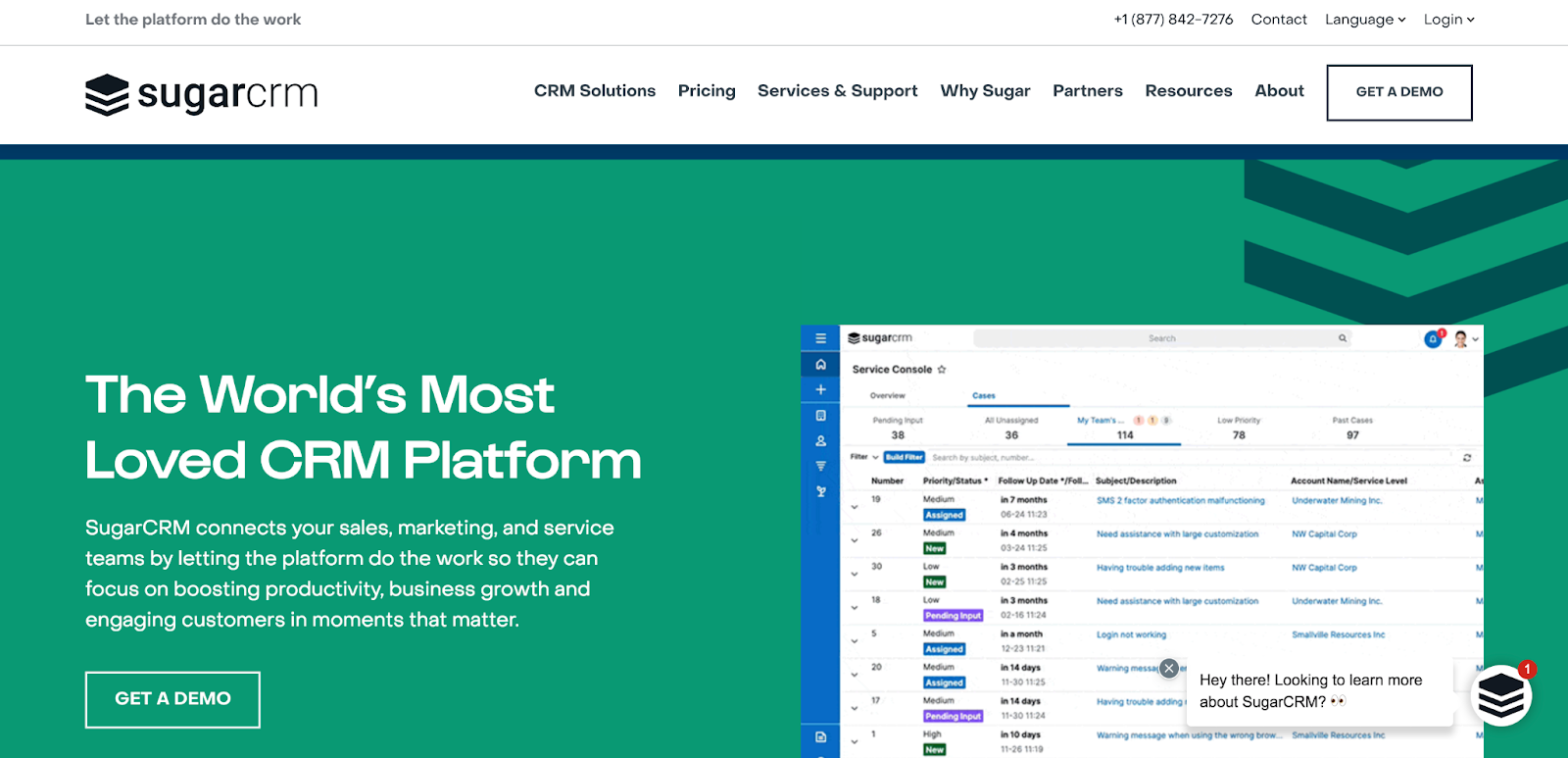
Task: Dismiss the chat greeting with the X icon
Action: click(1169, 669)
